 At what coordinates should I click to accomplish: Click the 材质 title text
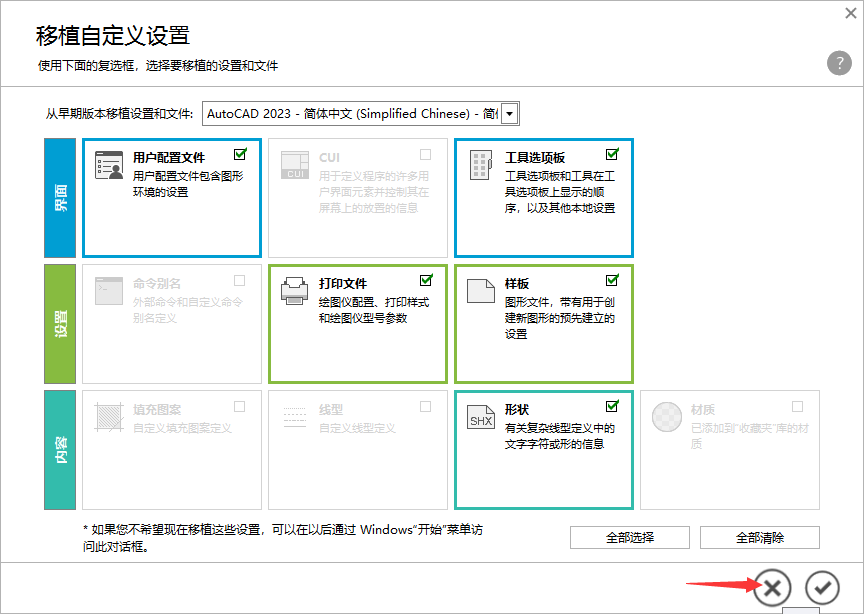(x=703, y=410)
